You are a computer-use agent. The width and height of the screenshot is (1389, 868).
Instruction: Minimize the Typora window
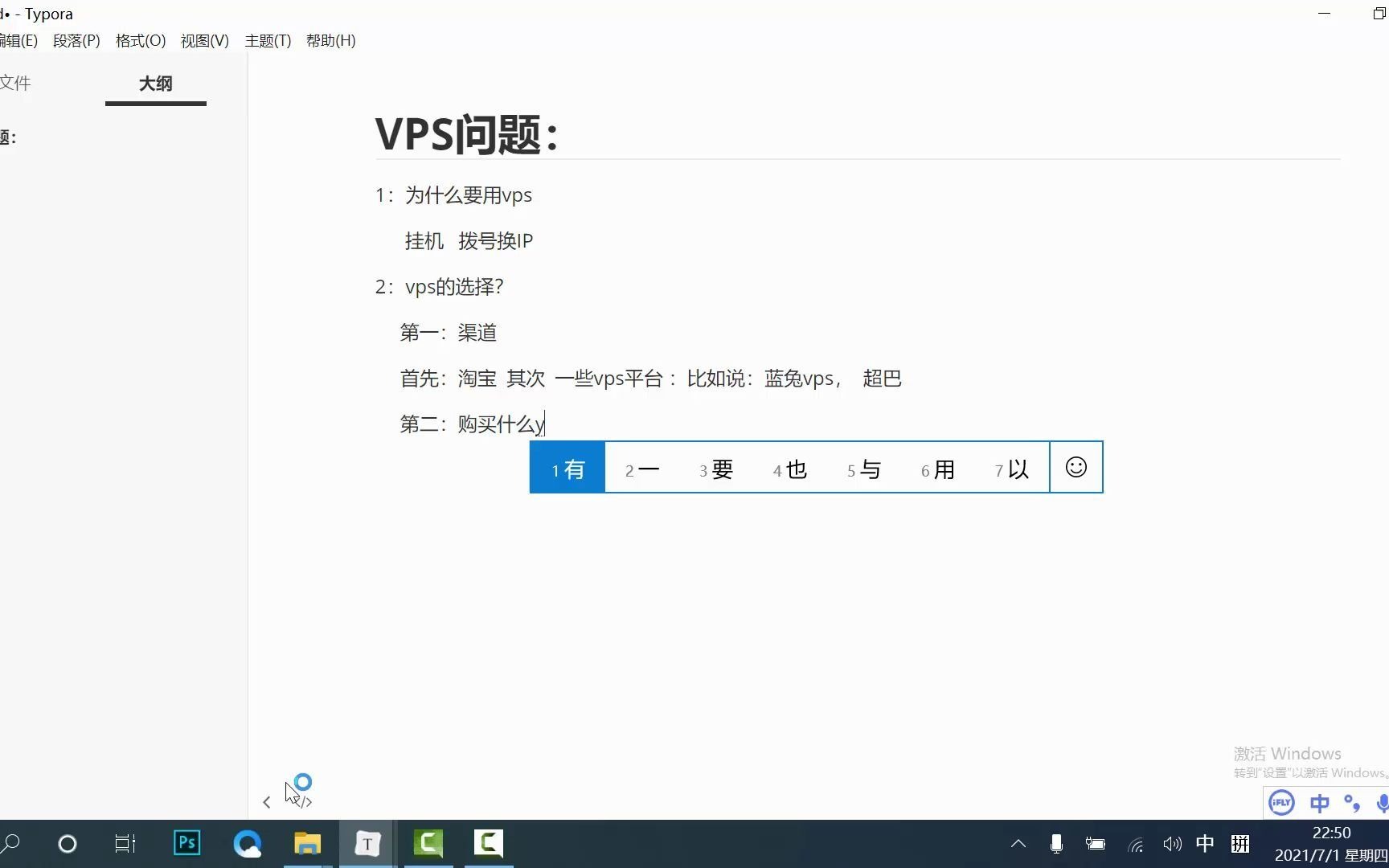click(x=1325, y=14)
